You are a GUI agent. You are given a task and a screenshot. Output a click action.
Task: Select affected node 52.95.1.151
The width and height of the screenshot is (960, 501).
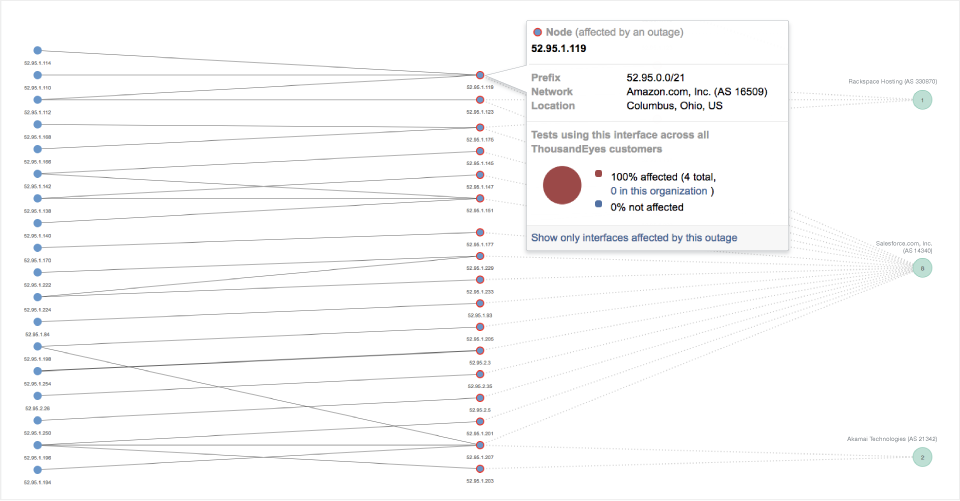point(480,198)
